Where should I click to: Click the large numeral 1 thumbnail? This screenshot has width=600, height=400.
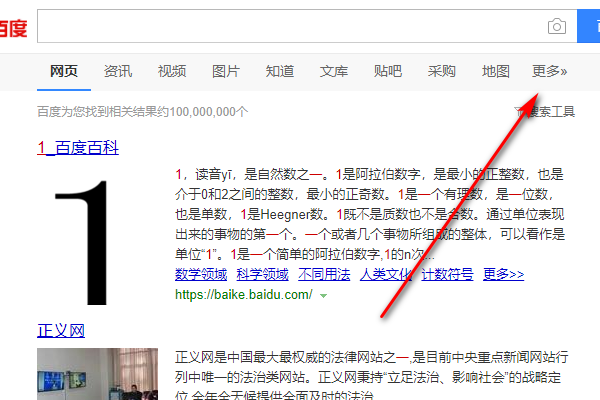click(82, 243)
